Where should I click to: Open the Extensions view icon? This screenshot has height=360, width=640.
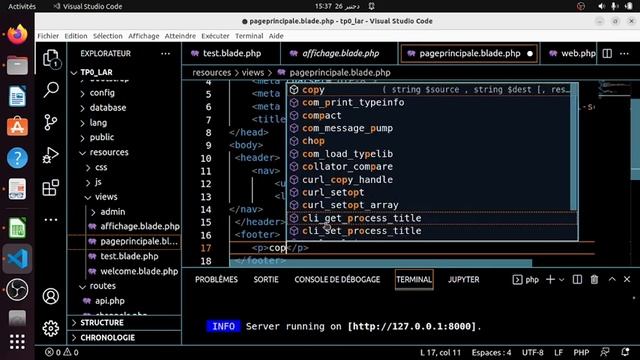click(51, 188)
